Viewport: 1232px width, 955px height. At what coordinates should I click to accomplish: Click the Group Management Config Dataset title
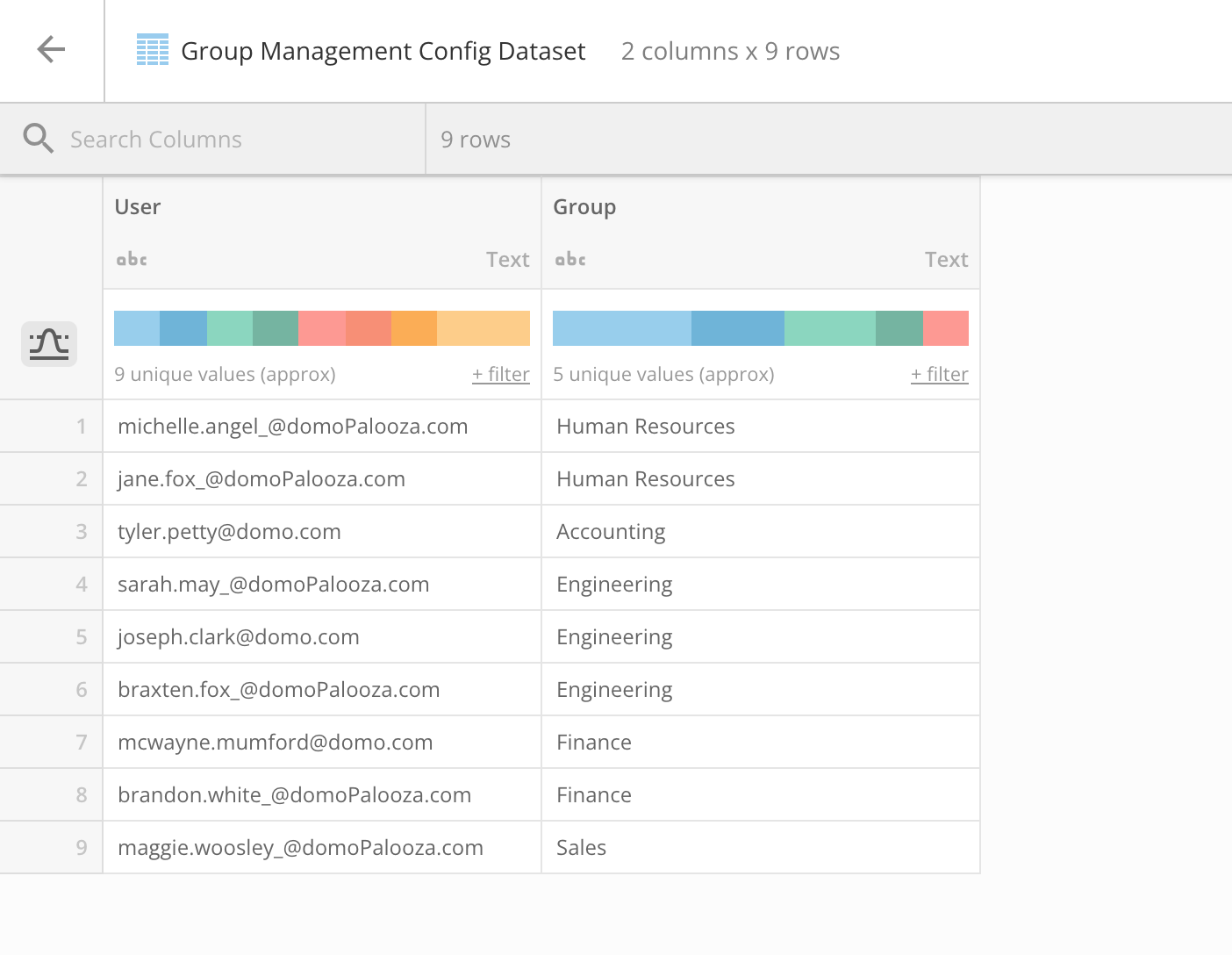click(x=383, y=51)
